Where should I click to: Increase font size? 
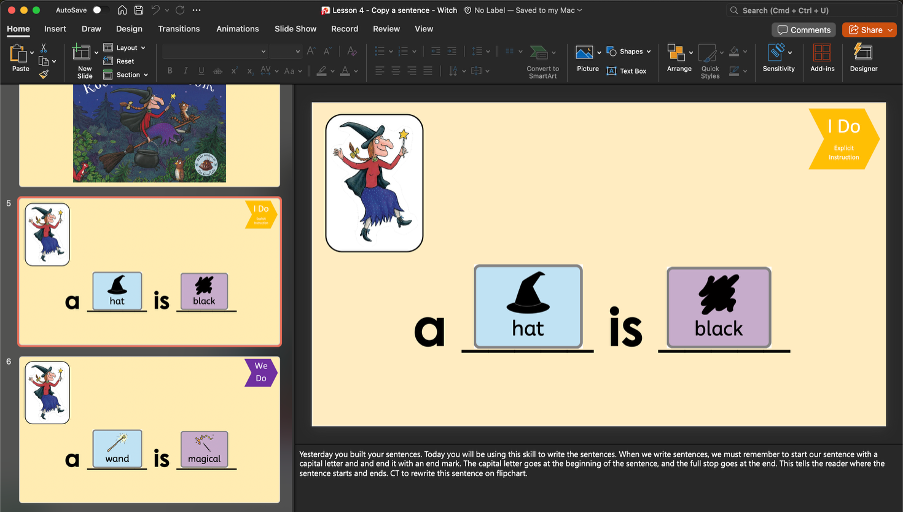(x=311, y=51)
